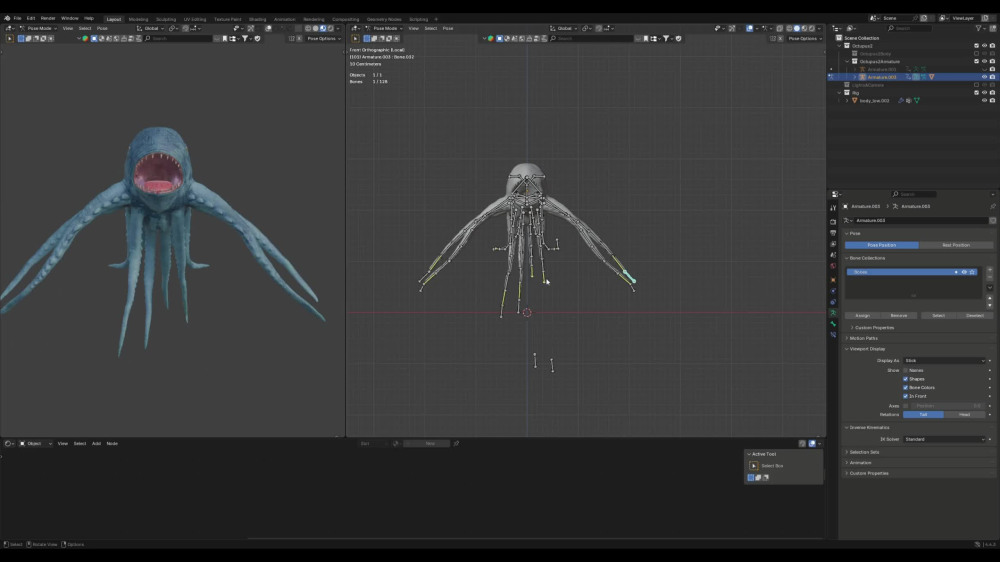Switch to the Sculpting workspace tab
1000x562 pixels.
(166, 19)
